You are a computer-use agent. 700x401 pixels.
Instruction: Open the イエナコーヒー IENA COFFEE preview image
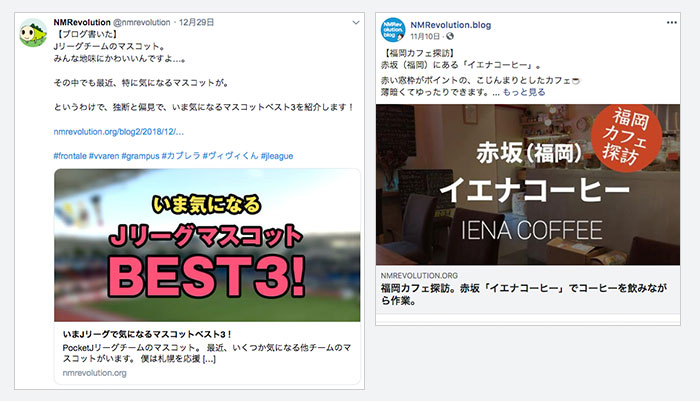click(x=528, y=184)
